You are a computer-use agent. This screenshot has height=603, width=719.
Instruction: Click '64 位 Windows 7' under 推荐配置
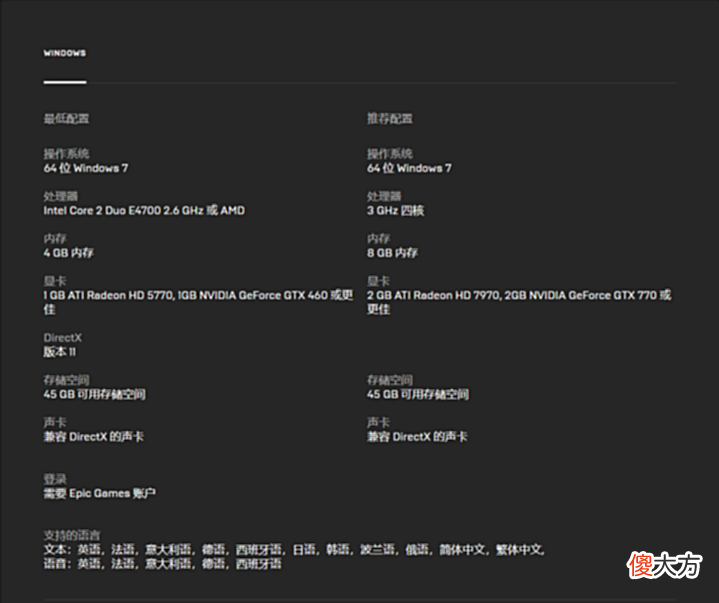pos(409,168)
